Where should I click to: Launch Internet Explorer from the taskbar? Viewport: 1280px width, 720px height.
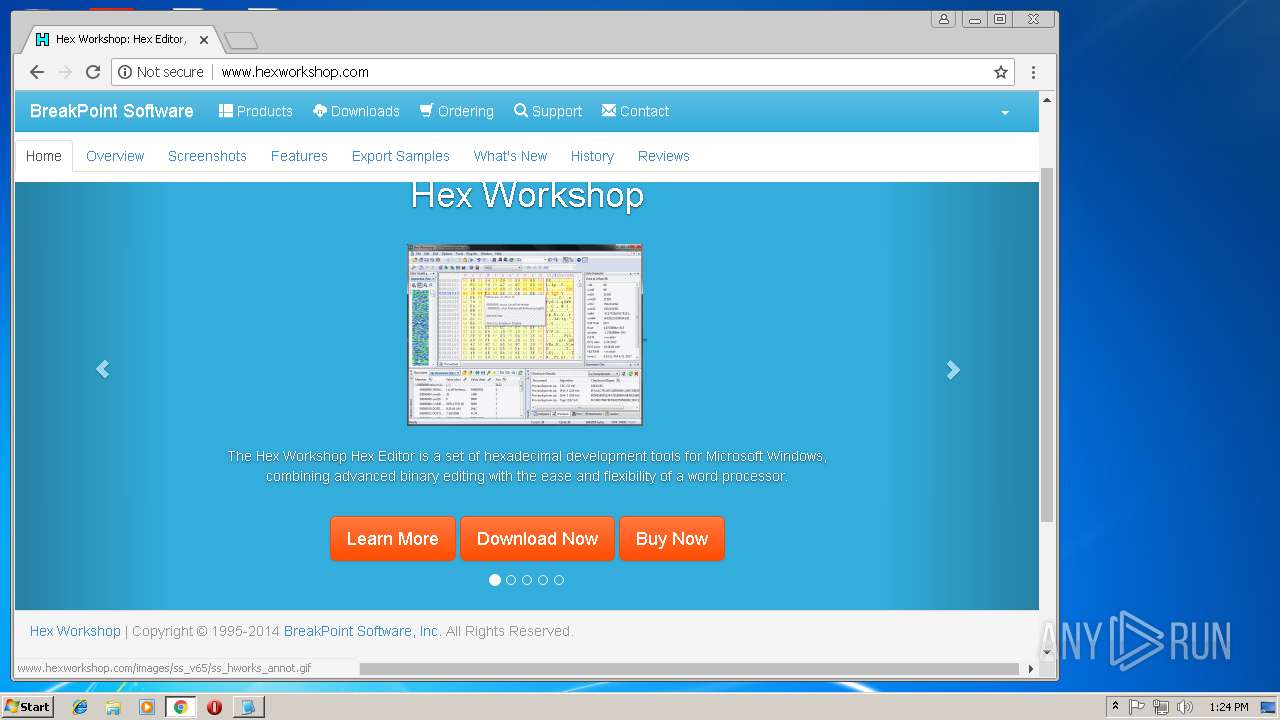point(80,707)
